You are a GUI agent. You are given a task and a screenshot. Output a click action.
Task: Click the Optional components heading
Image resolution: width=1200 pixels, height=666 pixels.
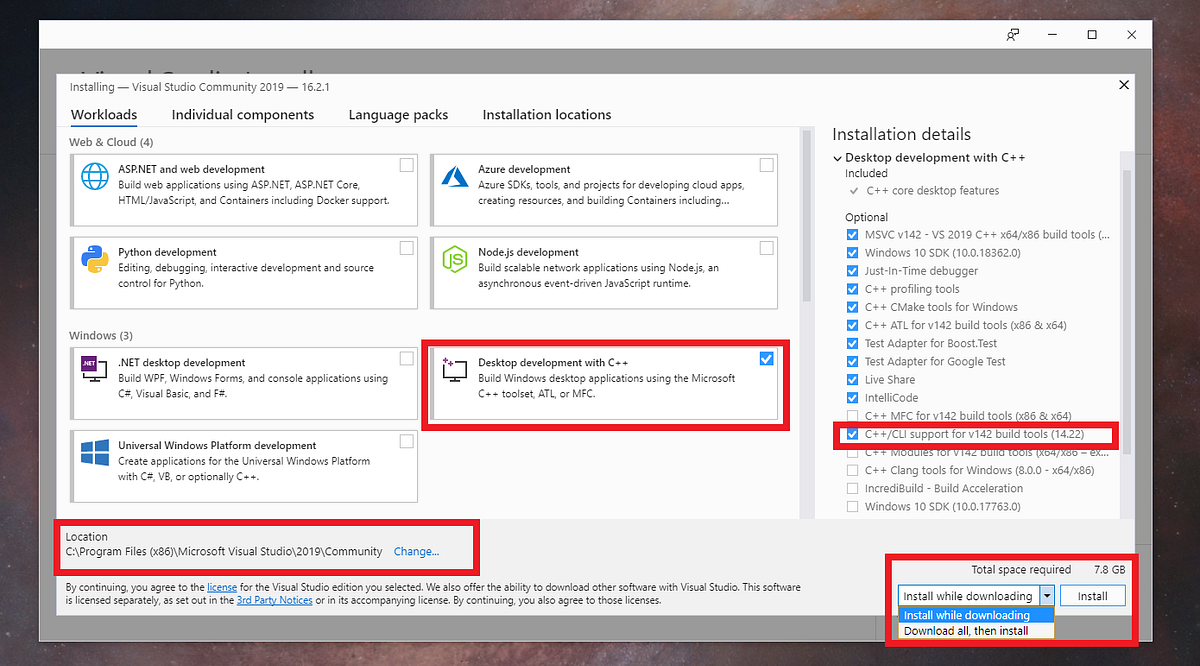pos(866,217)
